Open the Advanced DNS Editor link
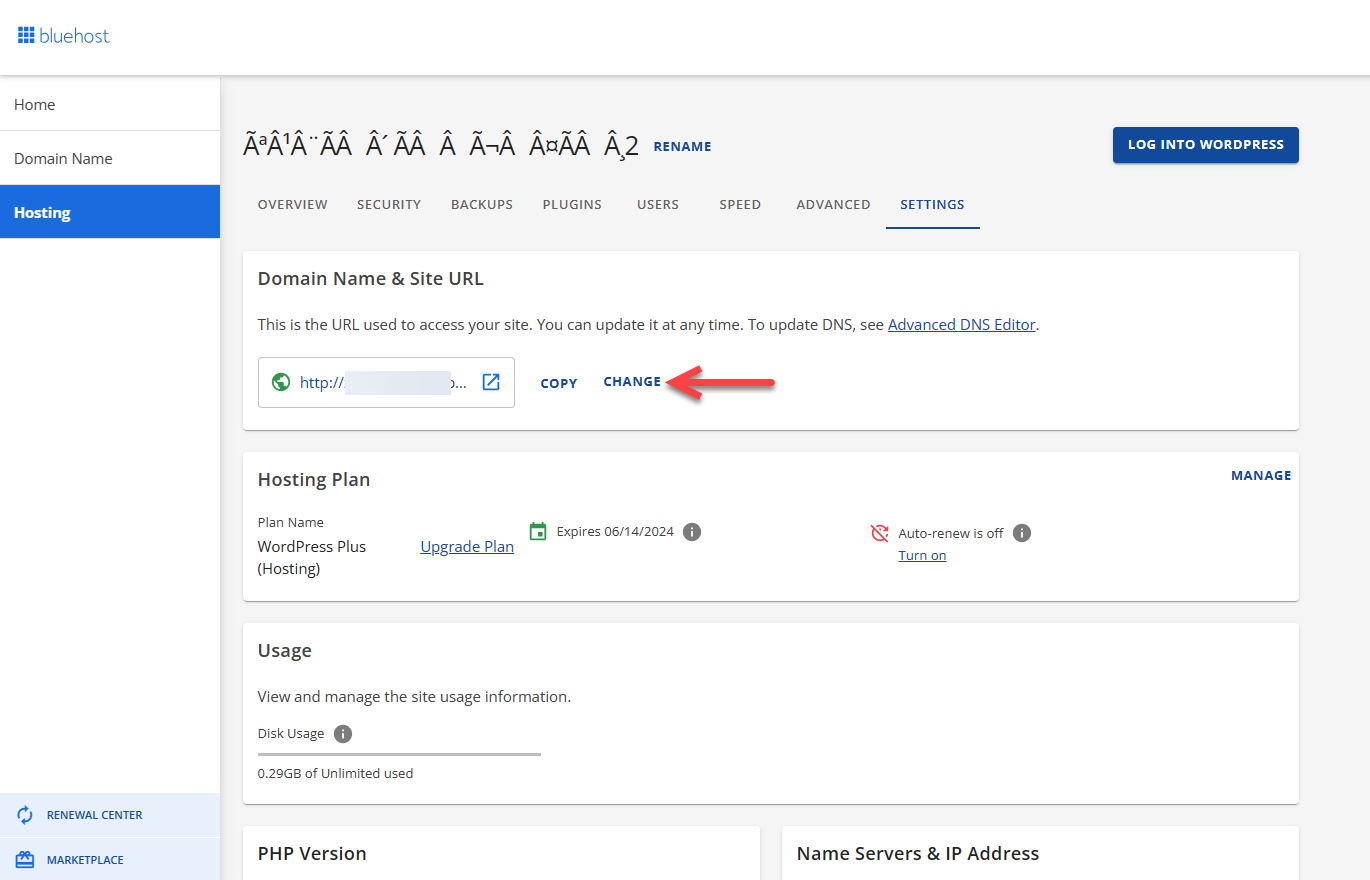Viewport: 1370px width, 880px height. (961, 324)
